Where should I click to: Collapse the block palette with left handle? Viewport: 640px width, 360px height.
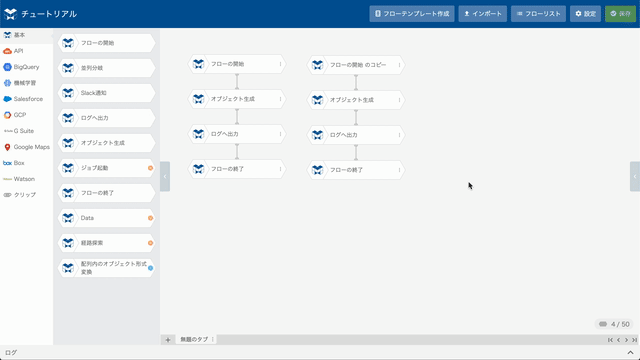[x=165, y=176]
